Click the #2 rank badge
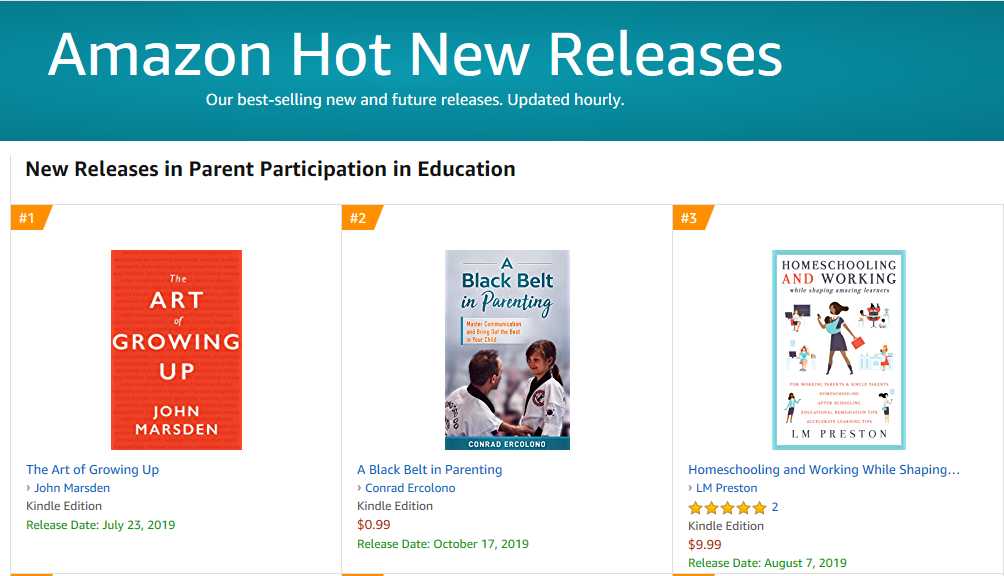The height and width of the screenshot is (576, 1004). point(359,218)
